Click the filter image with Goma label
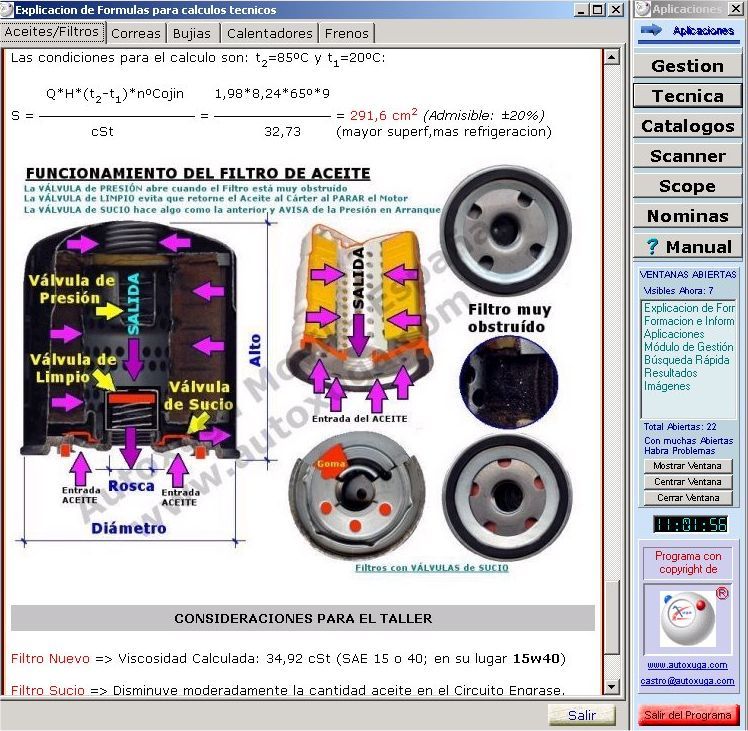Screen dimensions: 748x731 (356, 496)
